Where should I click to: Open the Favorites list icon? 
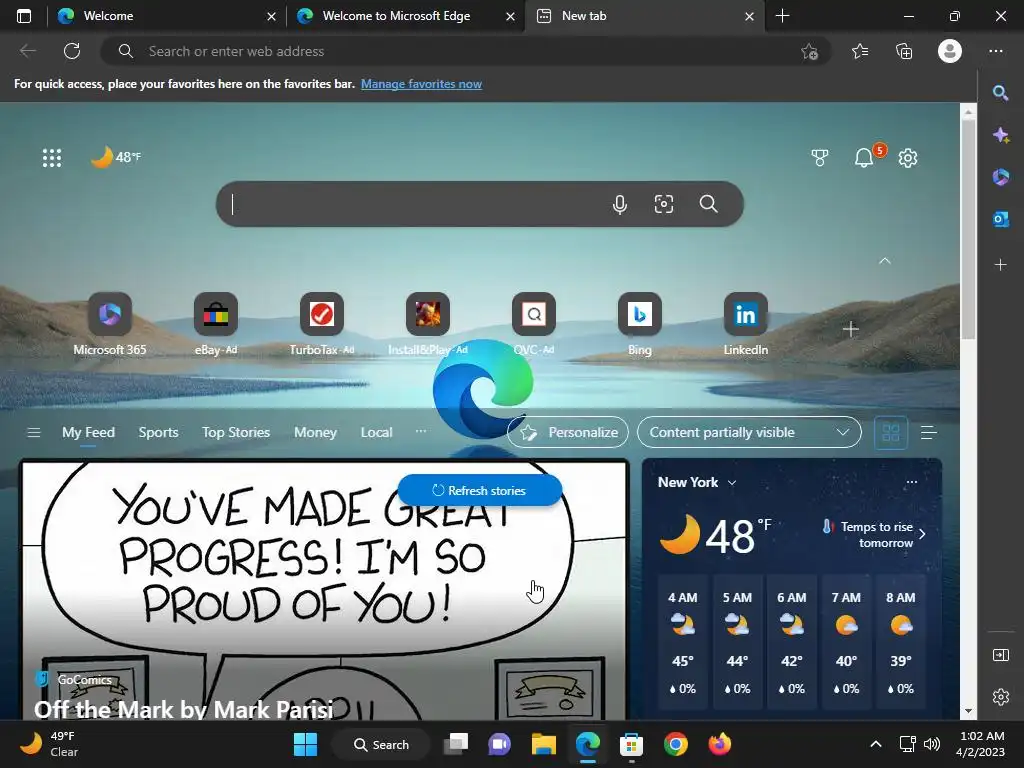pyautogui.click(x=860, y=51)
